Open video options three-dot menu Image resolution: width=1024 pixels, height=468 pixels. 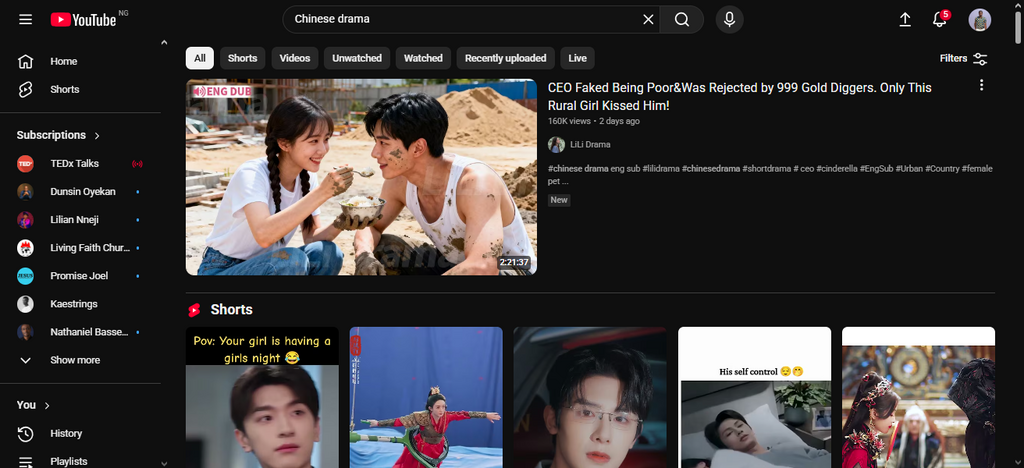click(x=981, y=85)
